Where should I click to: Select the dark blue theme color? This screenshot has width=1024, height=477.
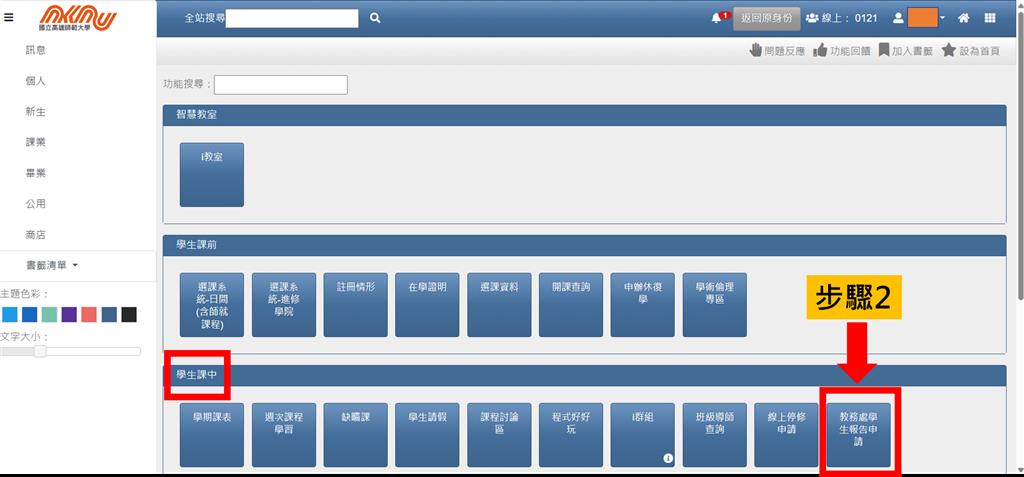29,314
